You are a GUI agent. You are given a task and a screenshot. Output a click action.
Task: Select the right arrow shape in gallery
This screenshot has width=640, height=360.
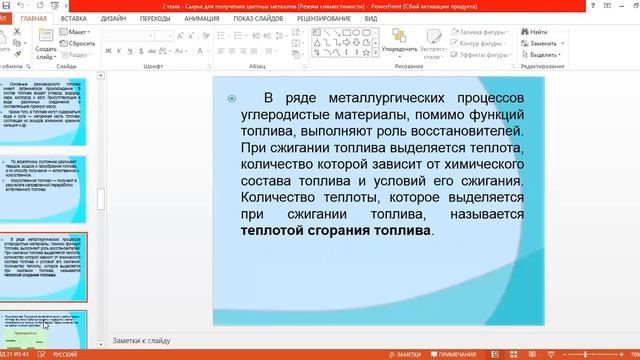click(x=347, y=42)
